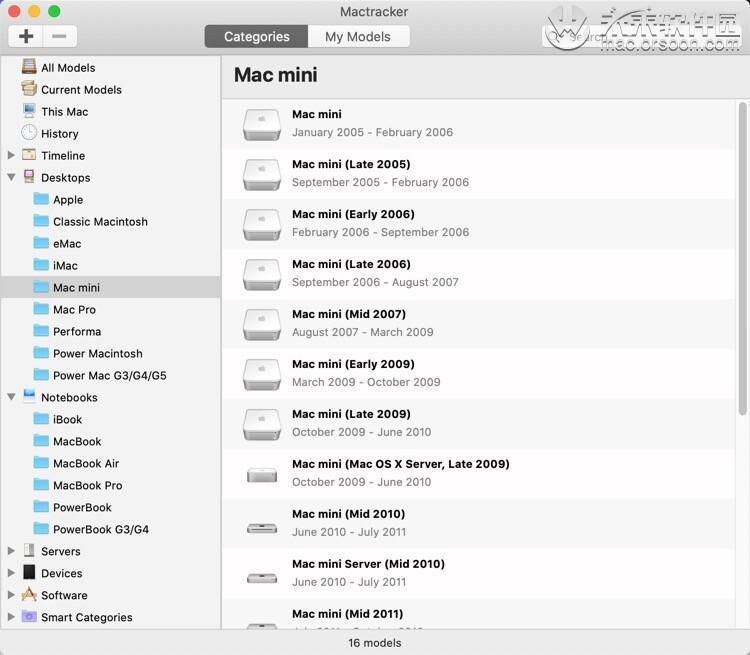
Task: Open This Mac from the sidebar
Action: coord(29,112)
